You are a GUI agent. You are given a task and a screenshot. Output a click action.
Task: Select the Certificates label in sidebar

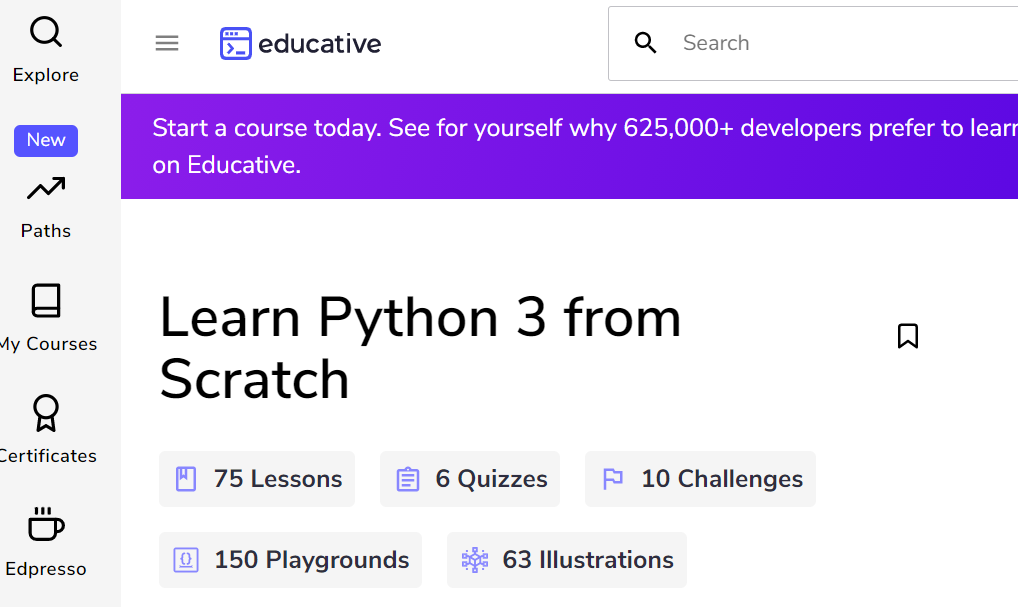click(x=48, y=456)
